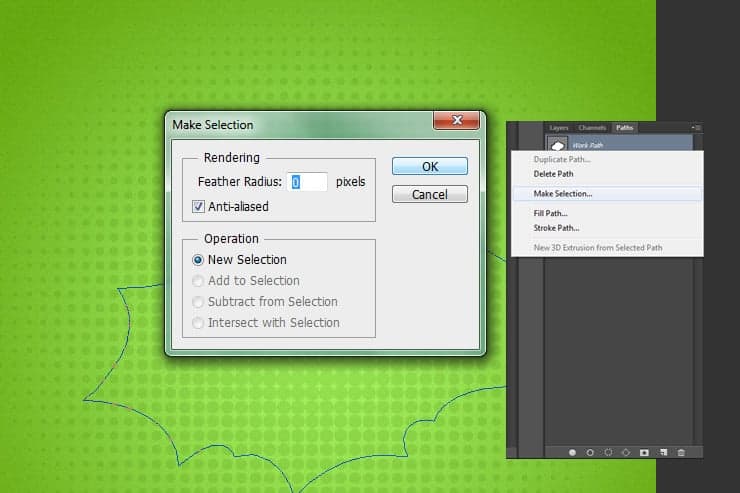Confirm the dialog with OK button

[430, 166]
